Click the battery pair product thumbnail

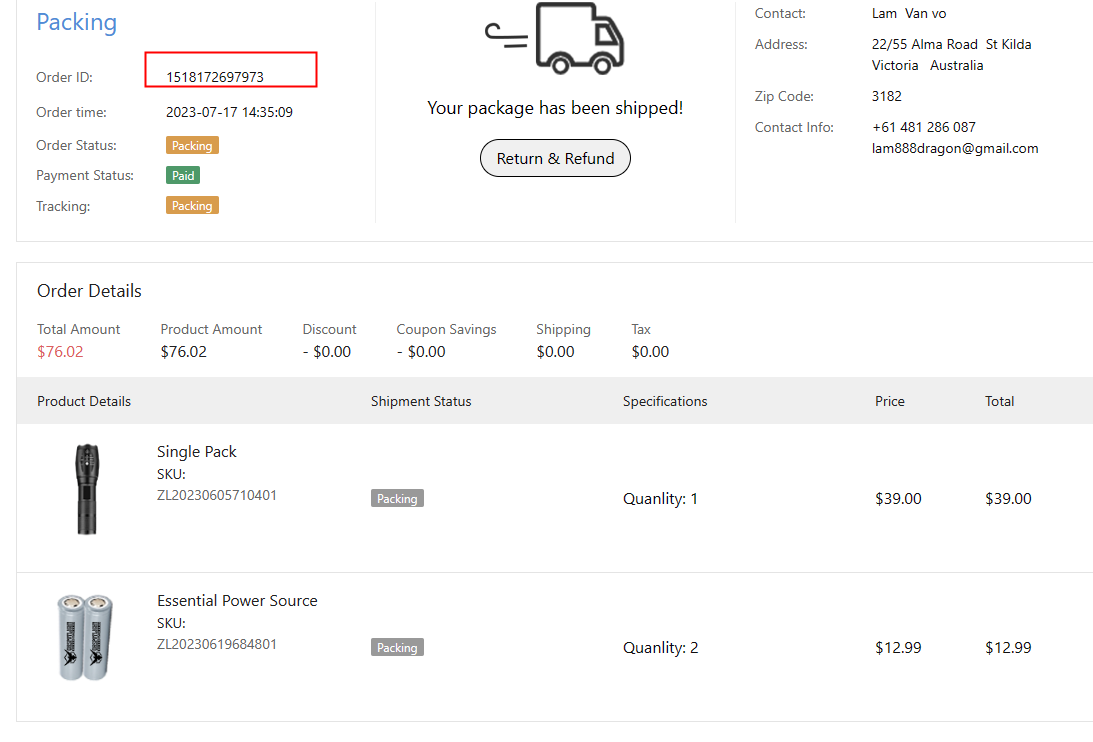84,637
